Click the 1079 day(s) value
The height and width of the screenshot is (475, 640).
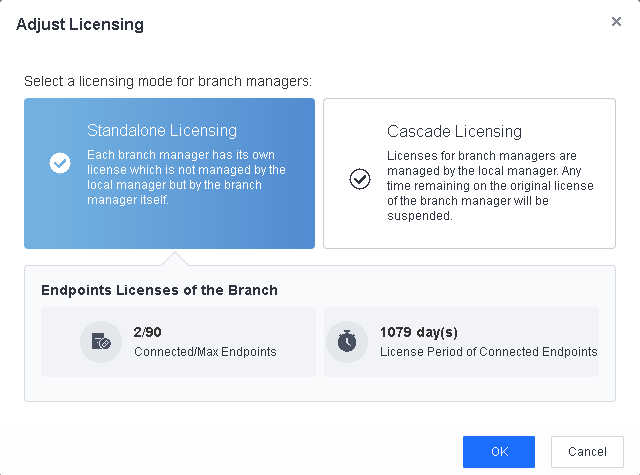(x=419, y=332)
